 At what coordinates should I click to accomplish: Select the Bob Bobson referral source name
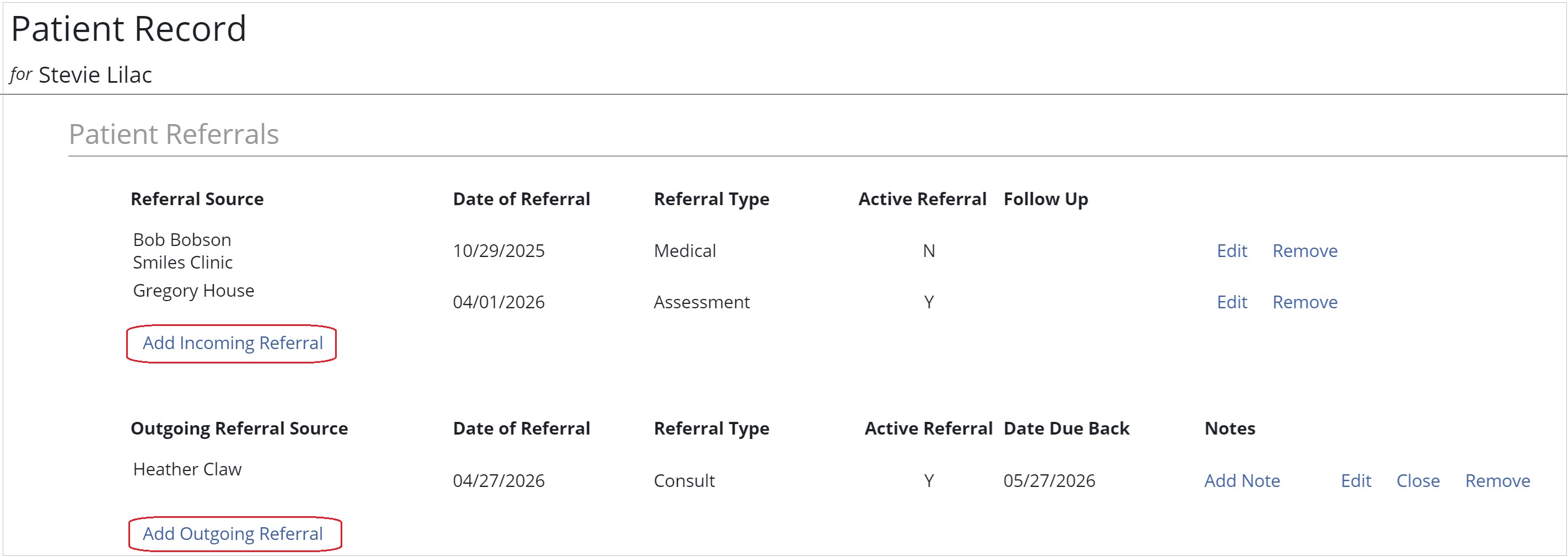[182, 240]
